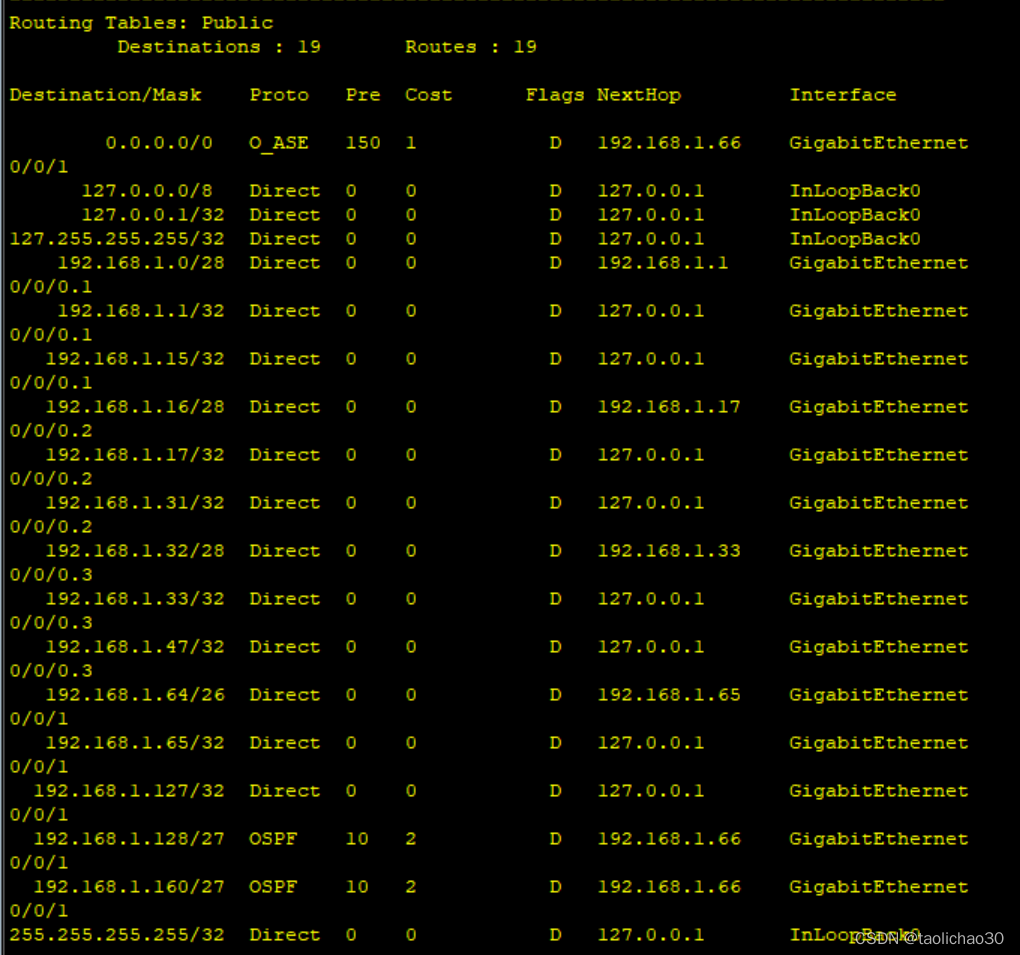Select the default route 0.0.0.0/0 entry

tap(159, 142)
